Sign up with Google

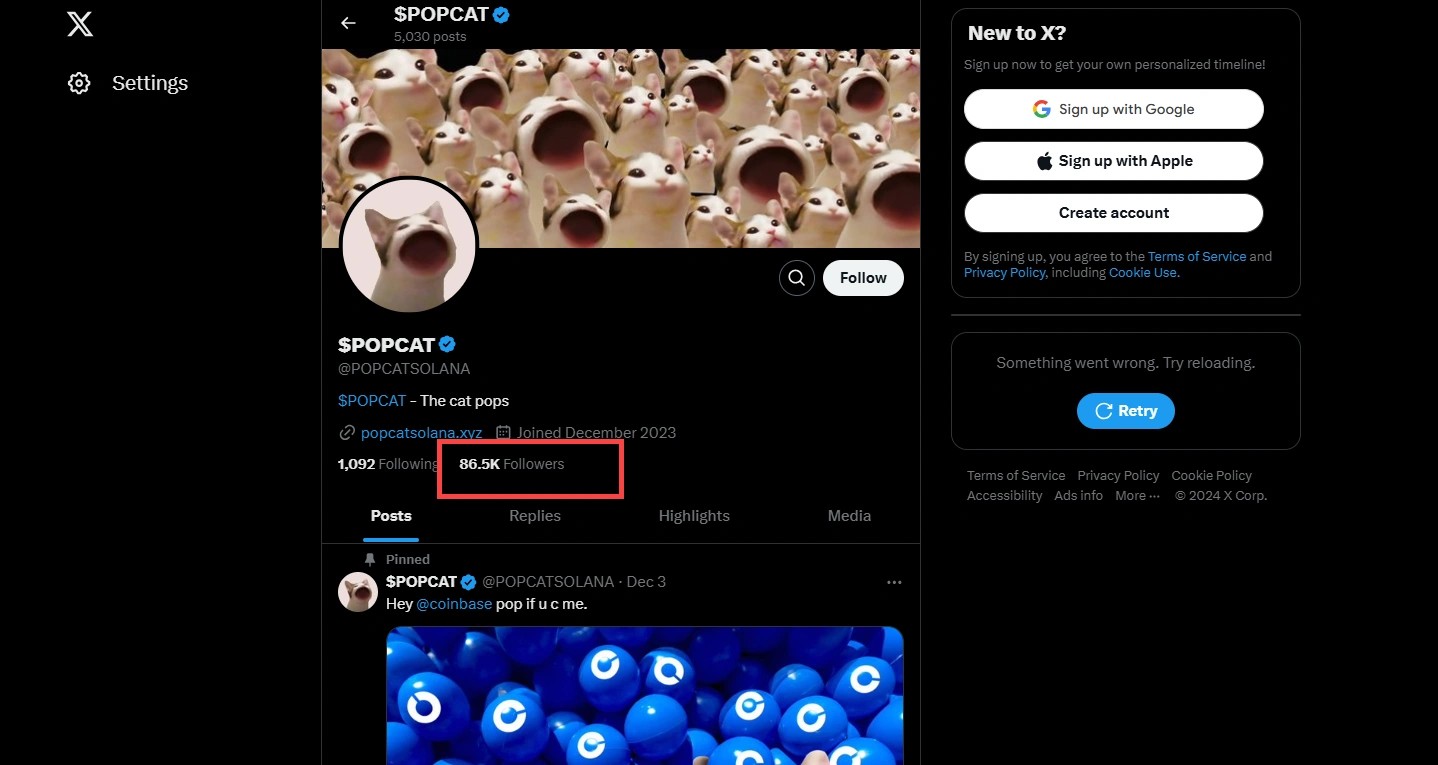click(1113, 109)
